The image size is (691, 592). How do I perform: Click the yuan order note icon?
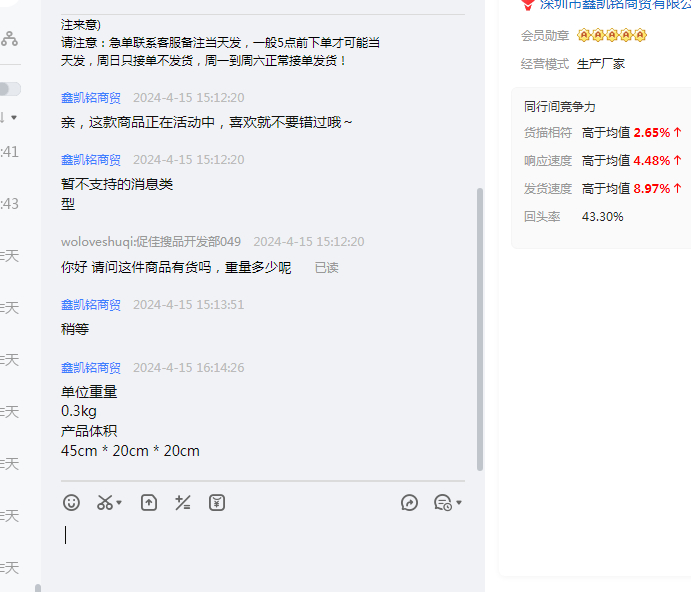click(x=217, y=503)
